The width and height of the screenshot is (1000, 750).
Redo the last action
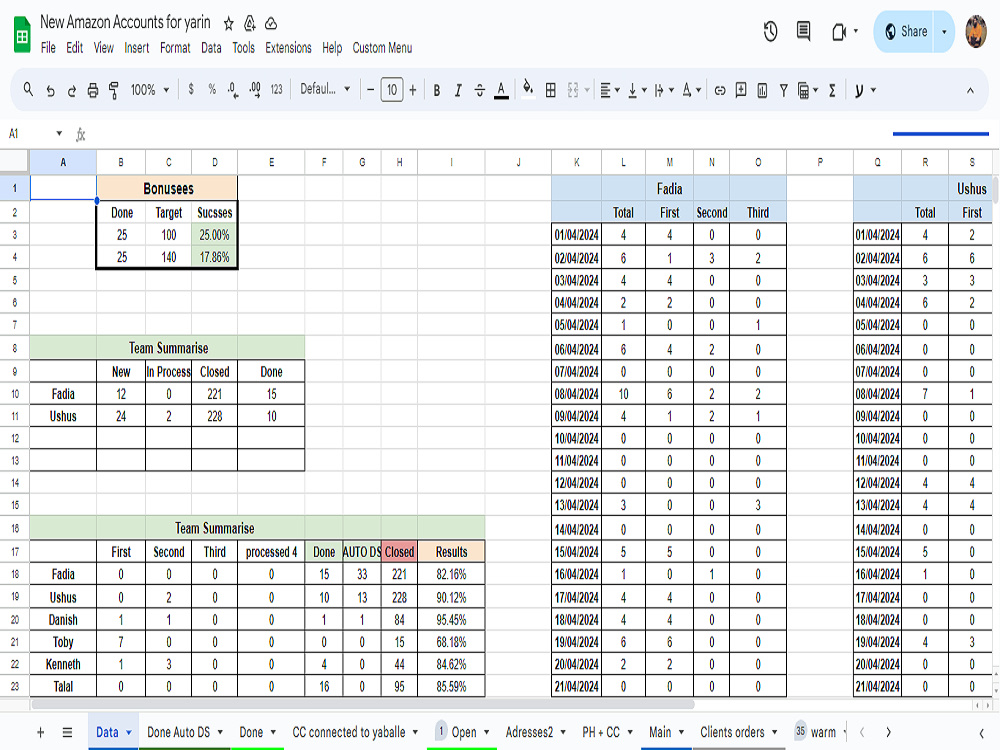[x=71, y=91]
